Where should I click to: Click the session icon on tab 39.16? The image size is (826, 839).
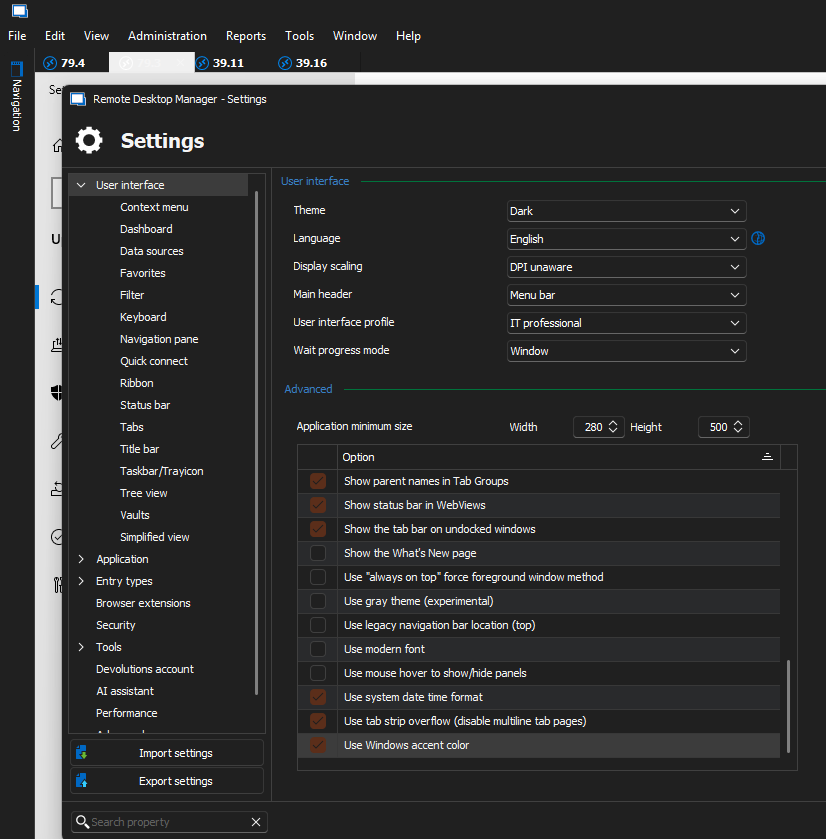pos(285,63)
